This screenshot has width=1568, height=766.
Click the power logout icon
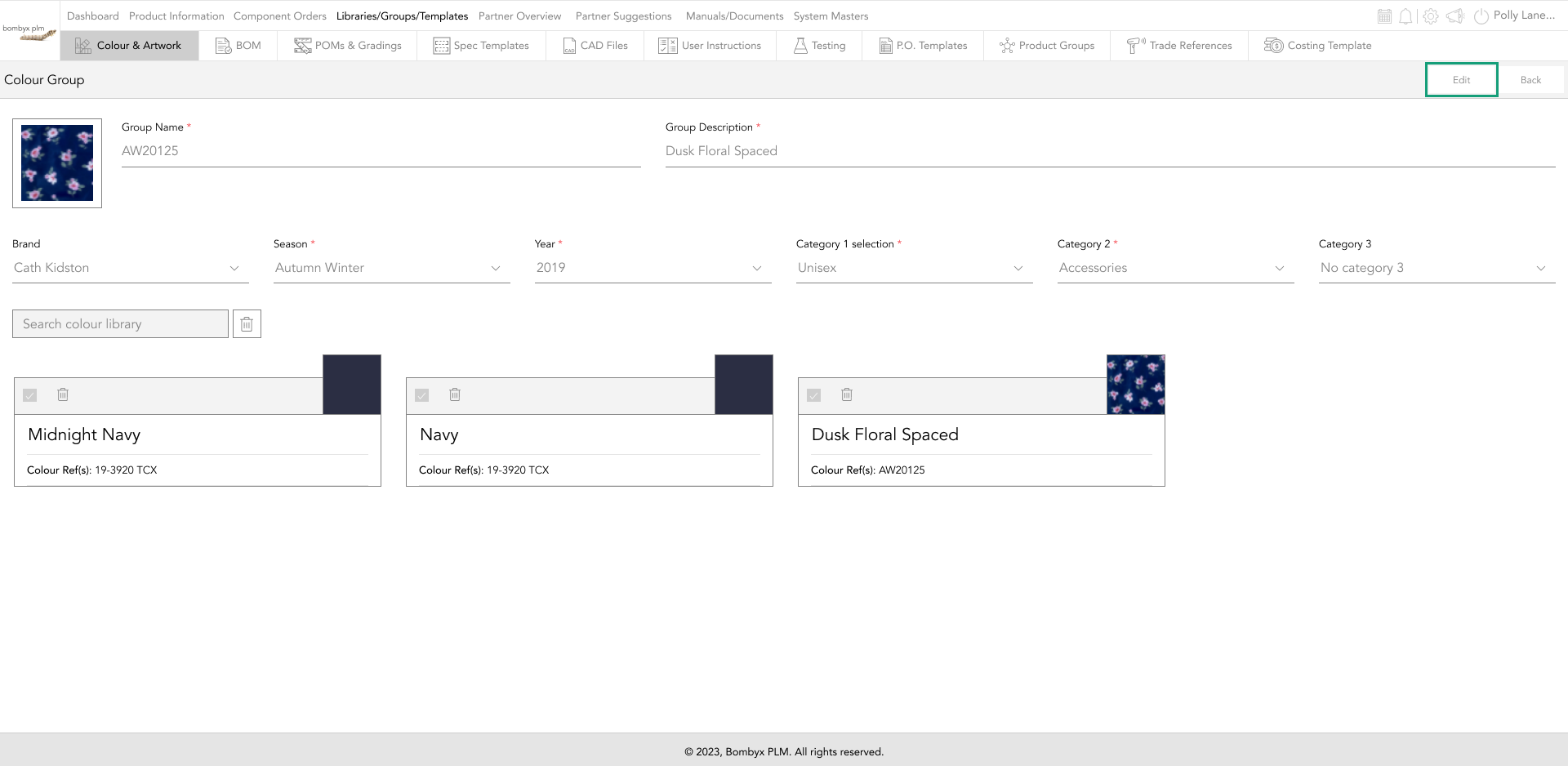tap(1481, 16)
